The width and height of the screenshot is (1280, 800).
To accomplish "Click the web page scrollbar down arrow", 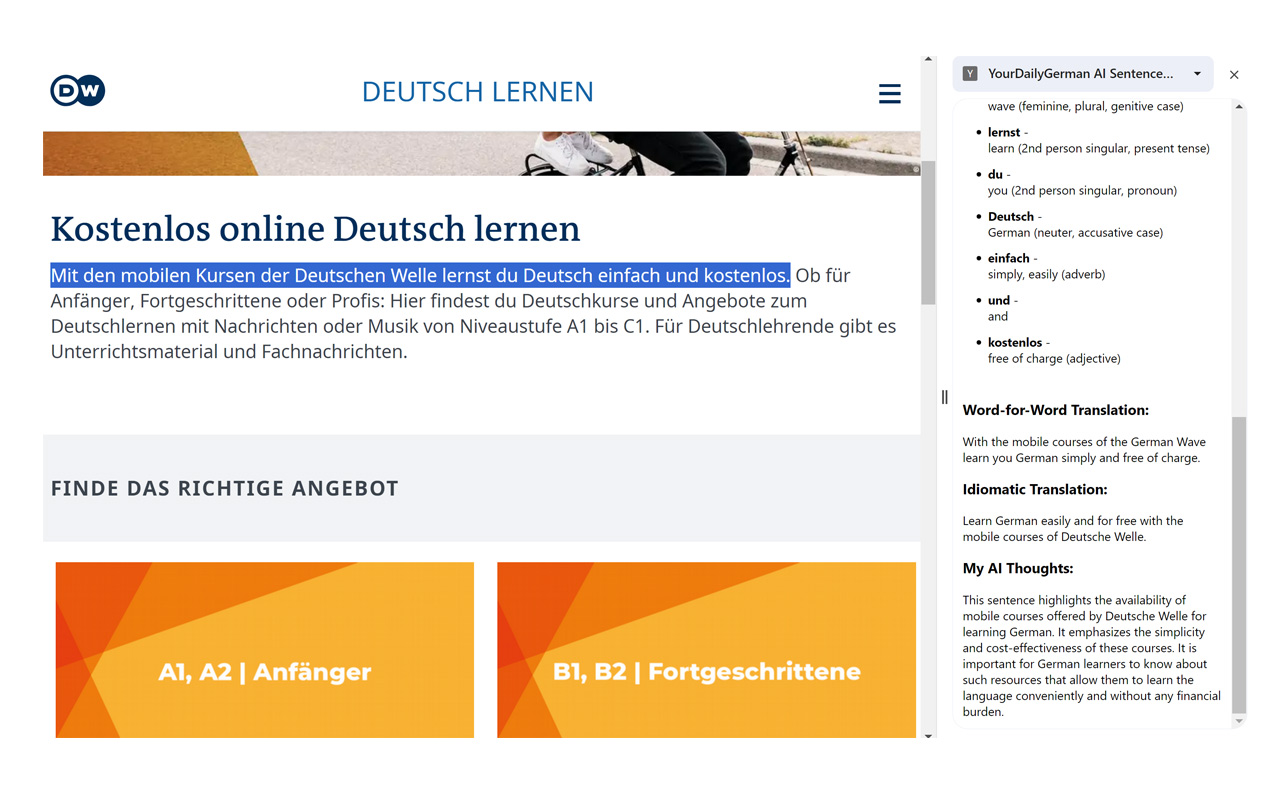I will [x=928, y=736].
